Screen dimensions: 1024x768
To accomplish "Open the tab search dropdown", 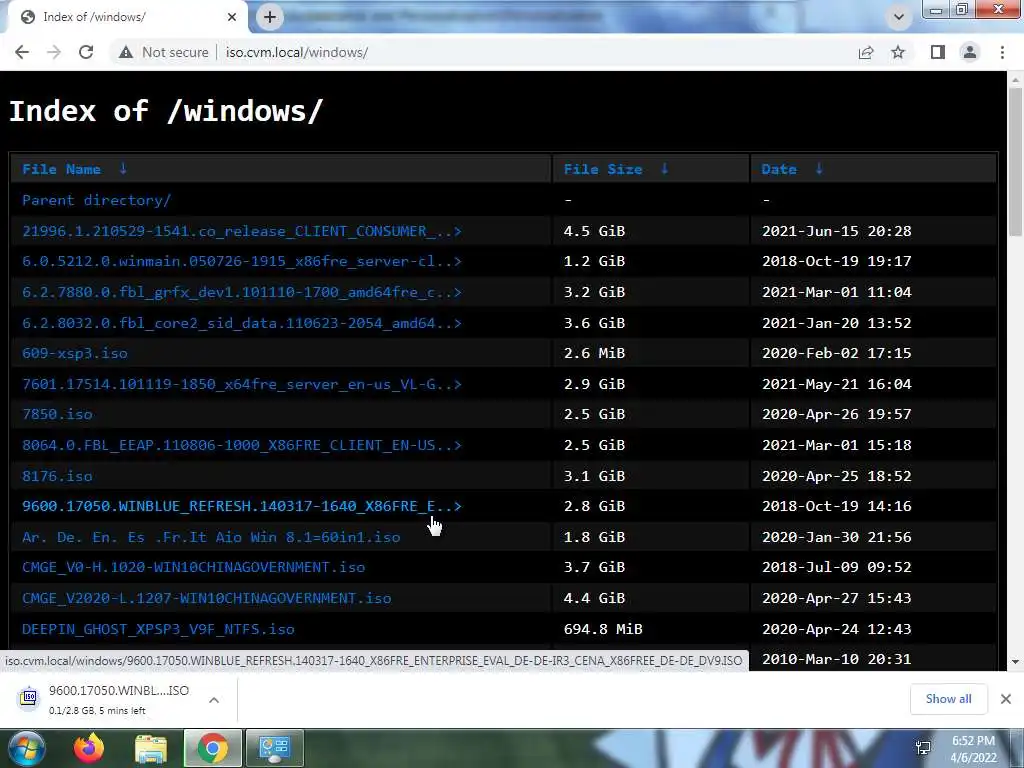I will tap(899, 17).
